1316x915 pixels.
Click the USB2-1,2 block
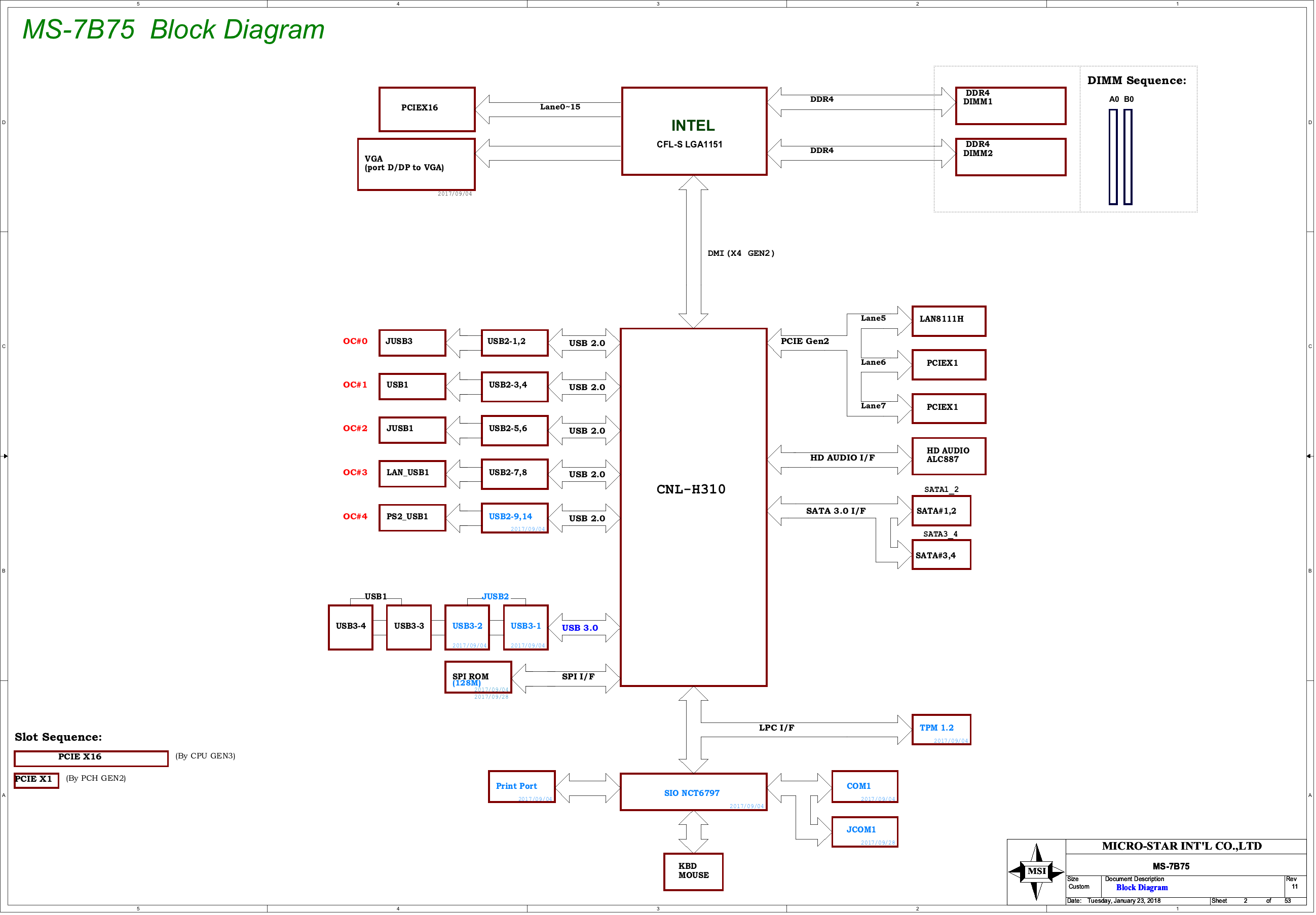pos(515,343)
